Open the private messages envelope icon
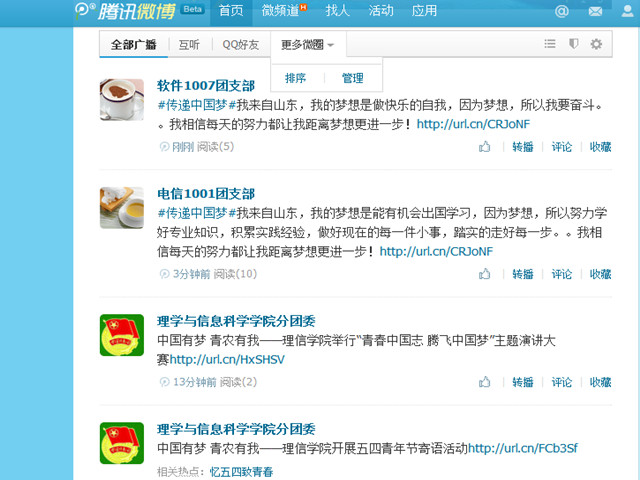This screenshot has width=640, height=480. (595, 11)
